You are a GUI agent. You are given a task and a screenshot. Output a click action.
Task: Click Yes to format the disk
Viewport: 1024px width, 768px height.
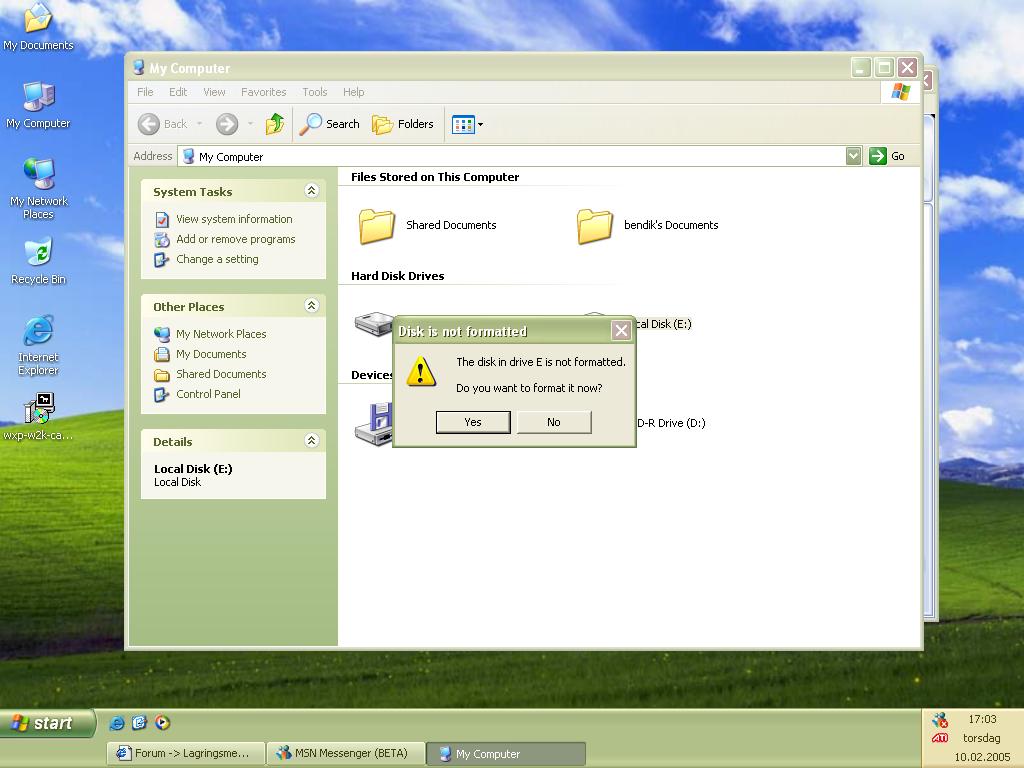[473, 422]
